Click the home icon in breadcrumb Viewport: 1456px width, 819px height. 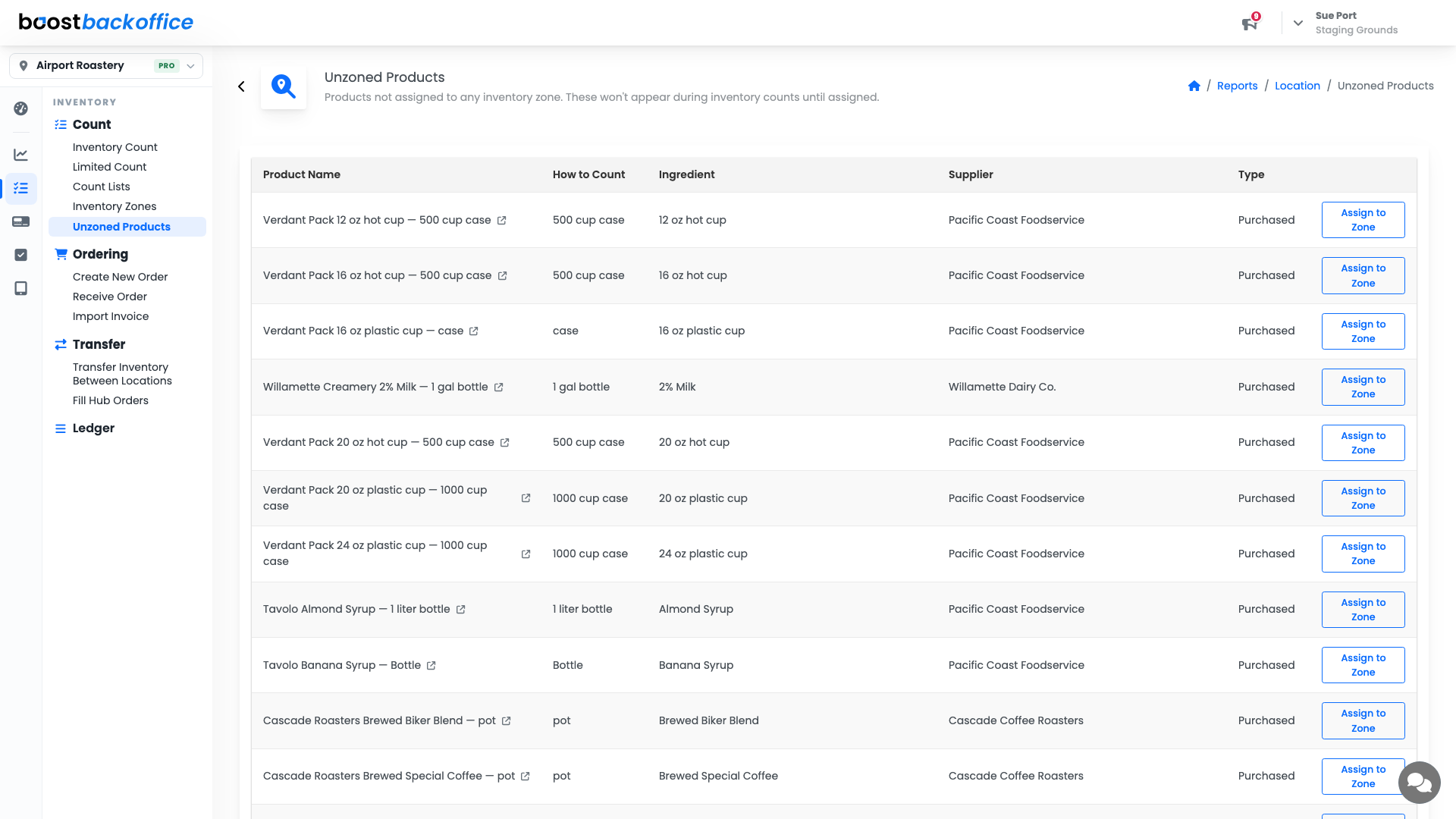pos(1194,86)
